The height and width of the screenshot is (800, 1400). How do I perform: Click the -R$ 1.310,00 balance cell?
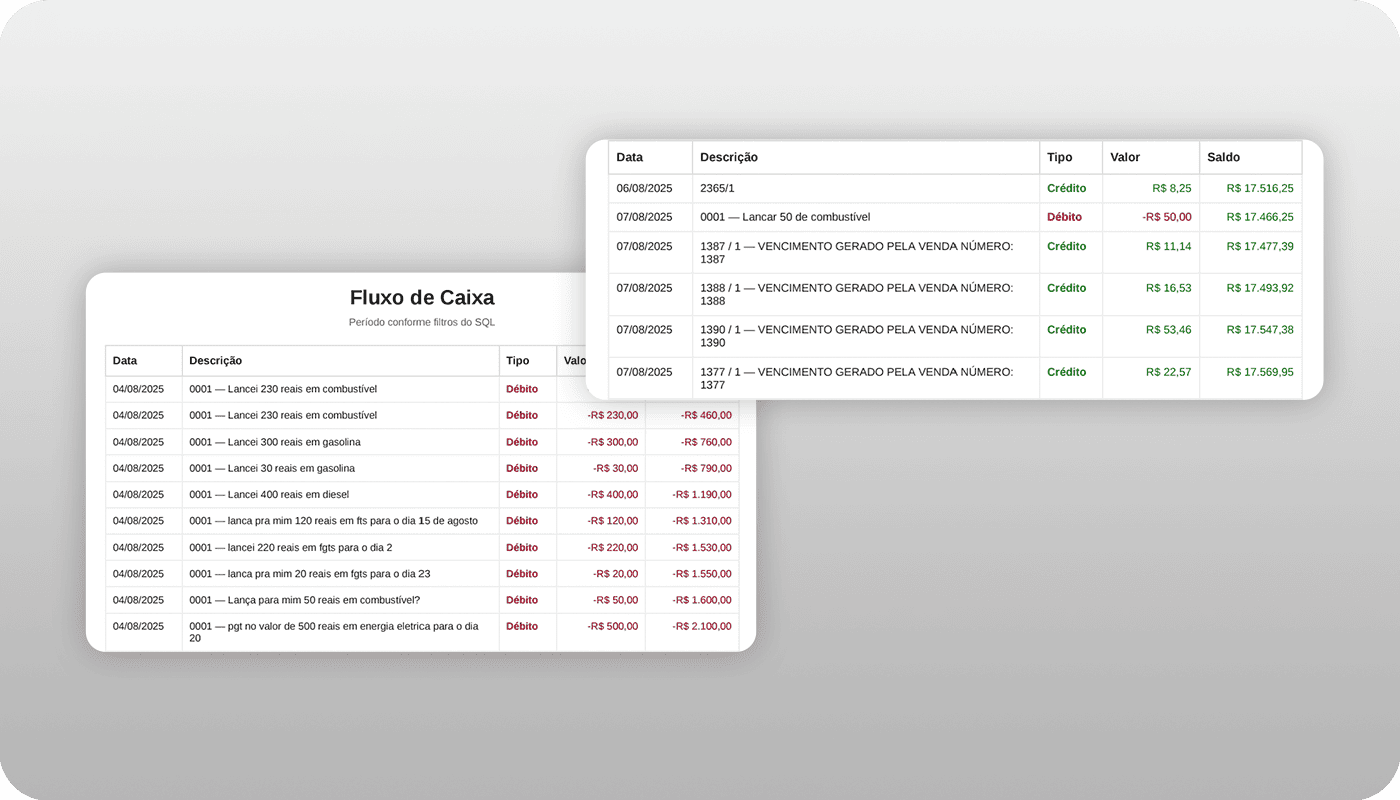pyautogui.click(x=702, y=521)
